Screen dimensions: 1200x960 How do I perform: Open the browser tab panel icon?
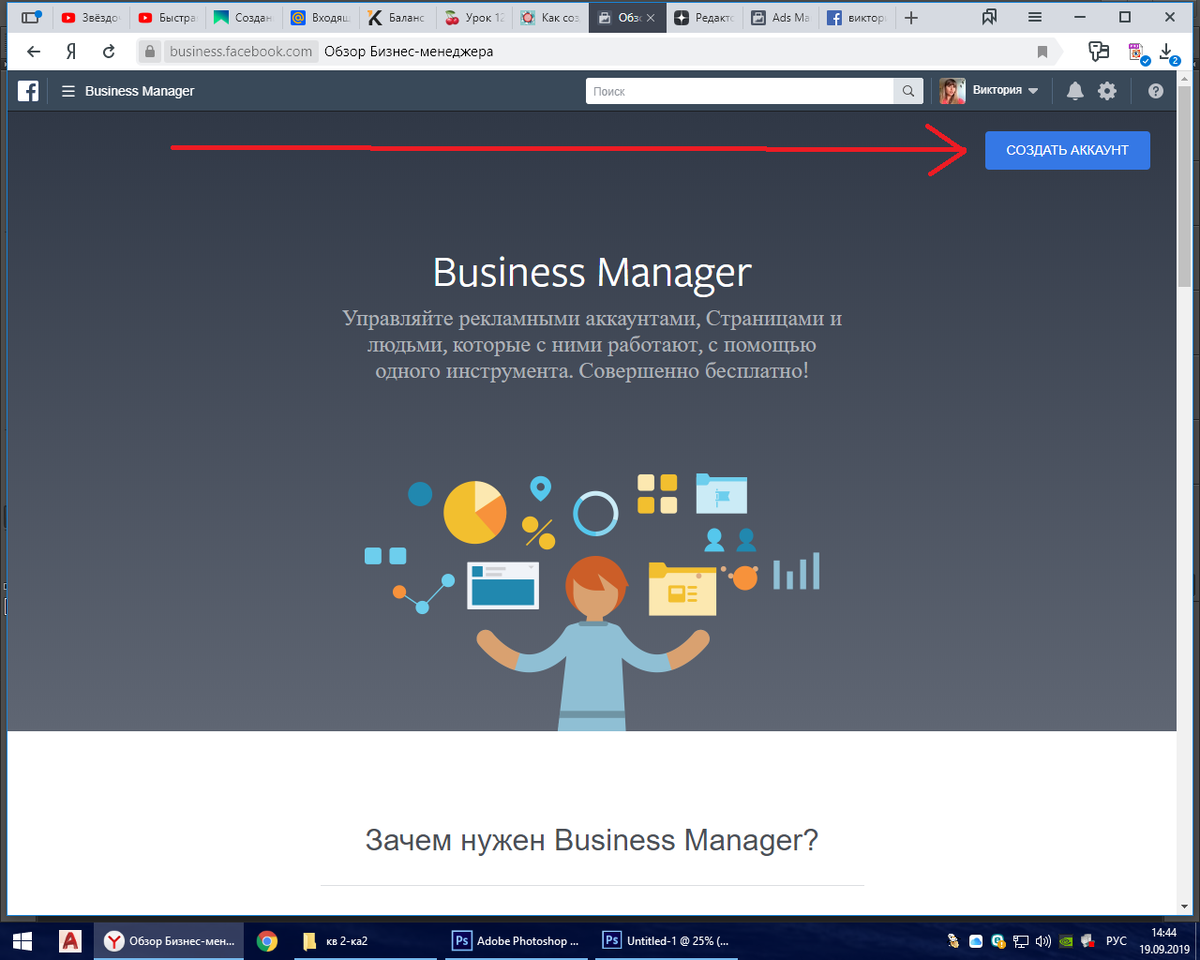pos(32,17)
